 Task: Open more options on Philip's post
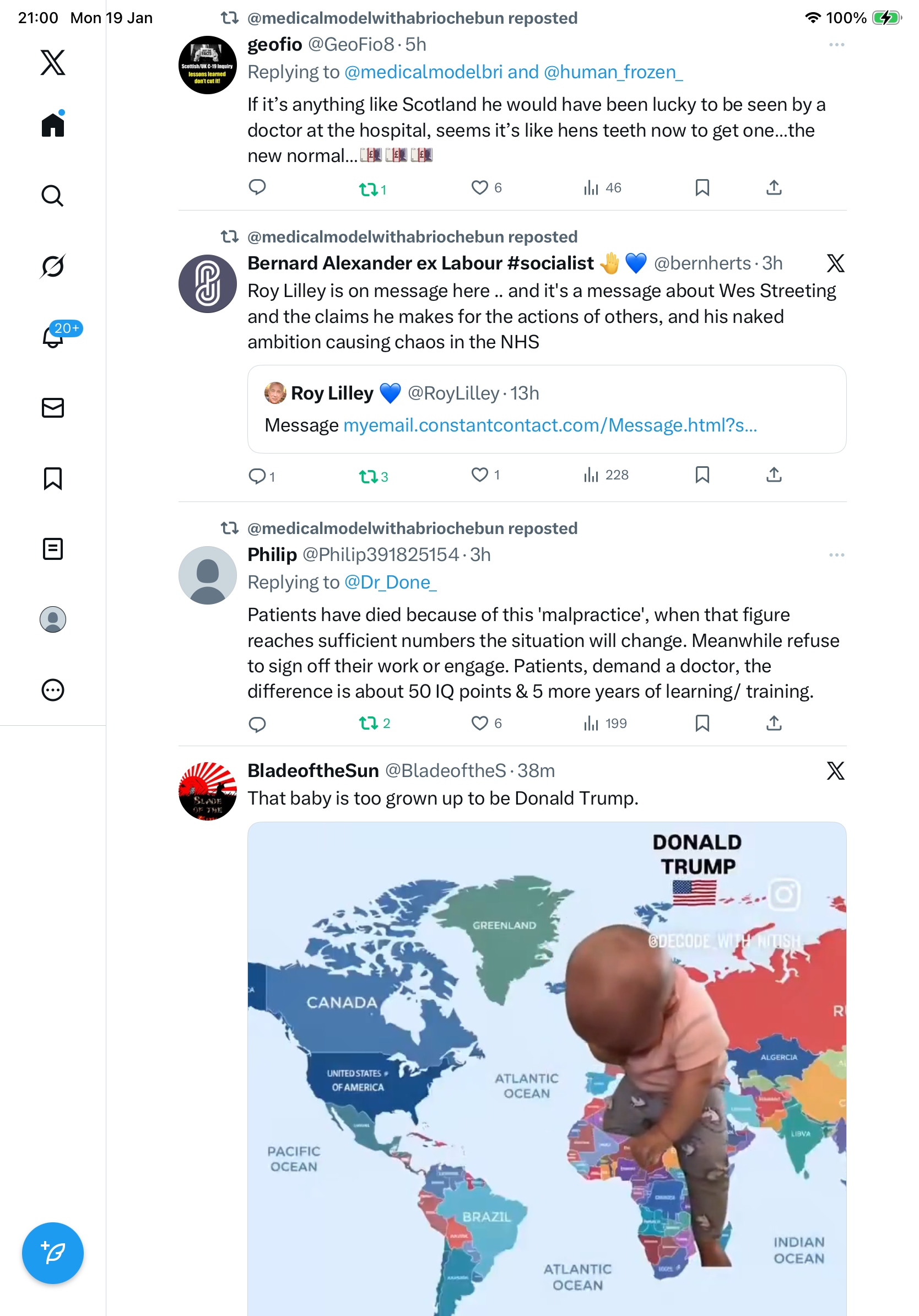(x=836, y=555)
